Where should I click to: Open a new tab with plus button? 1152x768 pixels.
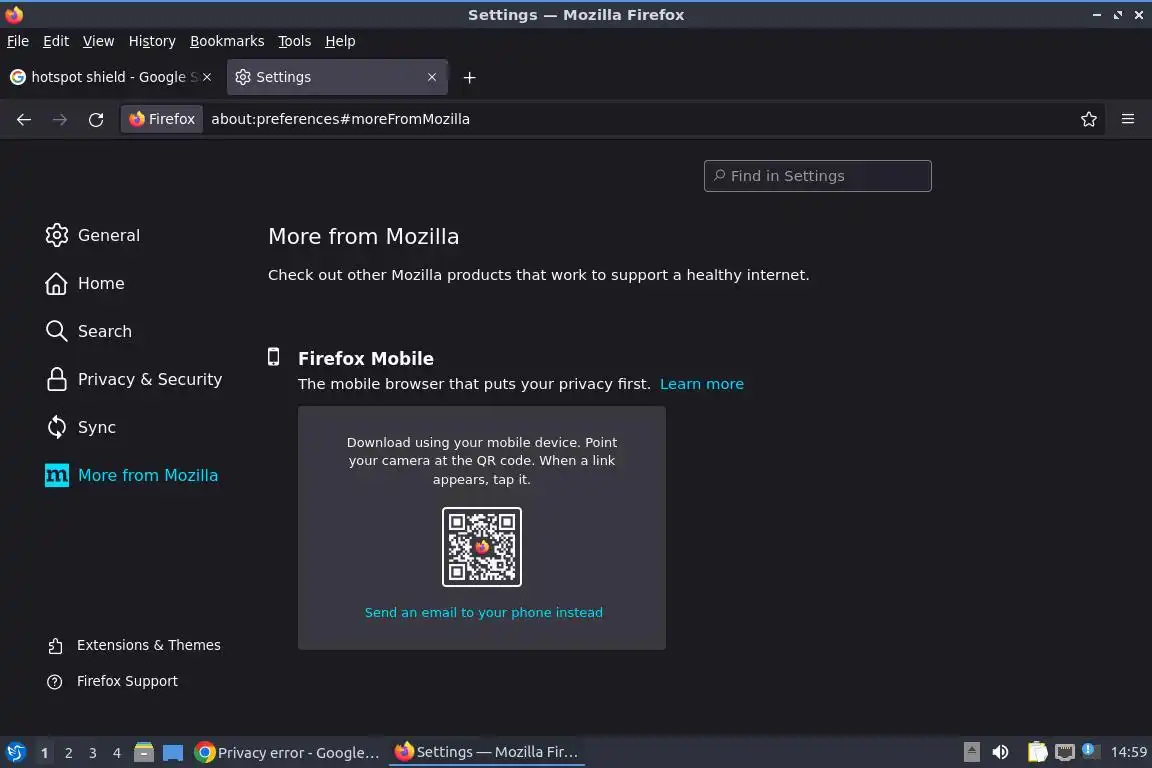(x=469, y=77)
